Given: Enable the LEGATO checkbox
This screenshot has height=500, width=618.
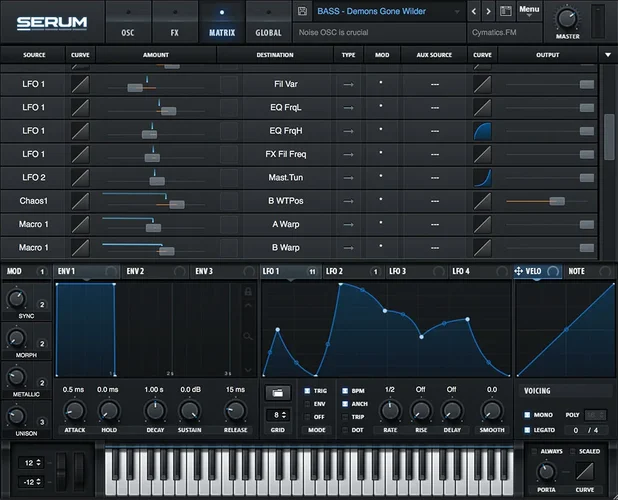Looking at the screenshot, I should pyautogui.click(x=527, y=430).
